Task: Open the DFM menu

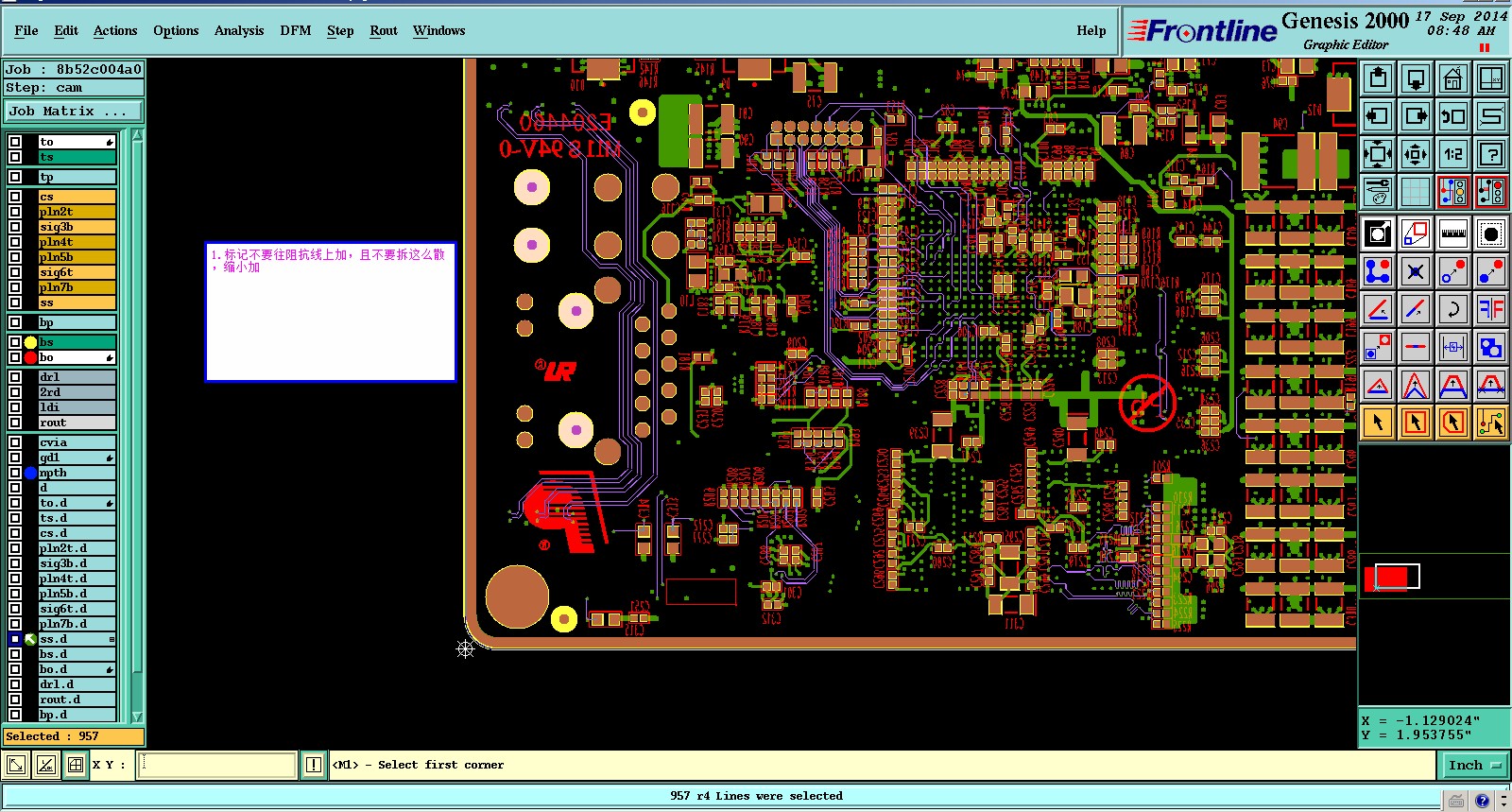Action: [296, 30]
